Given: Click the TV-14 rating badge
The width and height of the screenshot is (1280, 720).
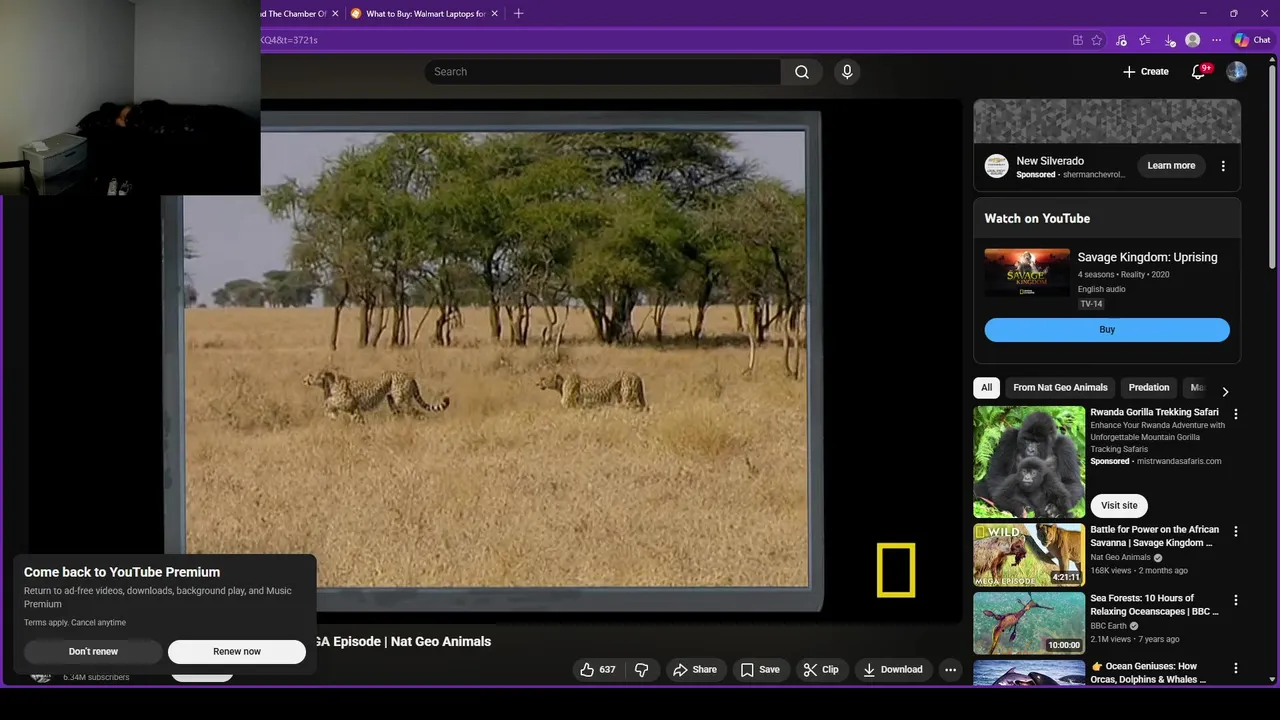Looking at the screenshot, I should pyautogui.click(x=1091, y=304).
